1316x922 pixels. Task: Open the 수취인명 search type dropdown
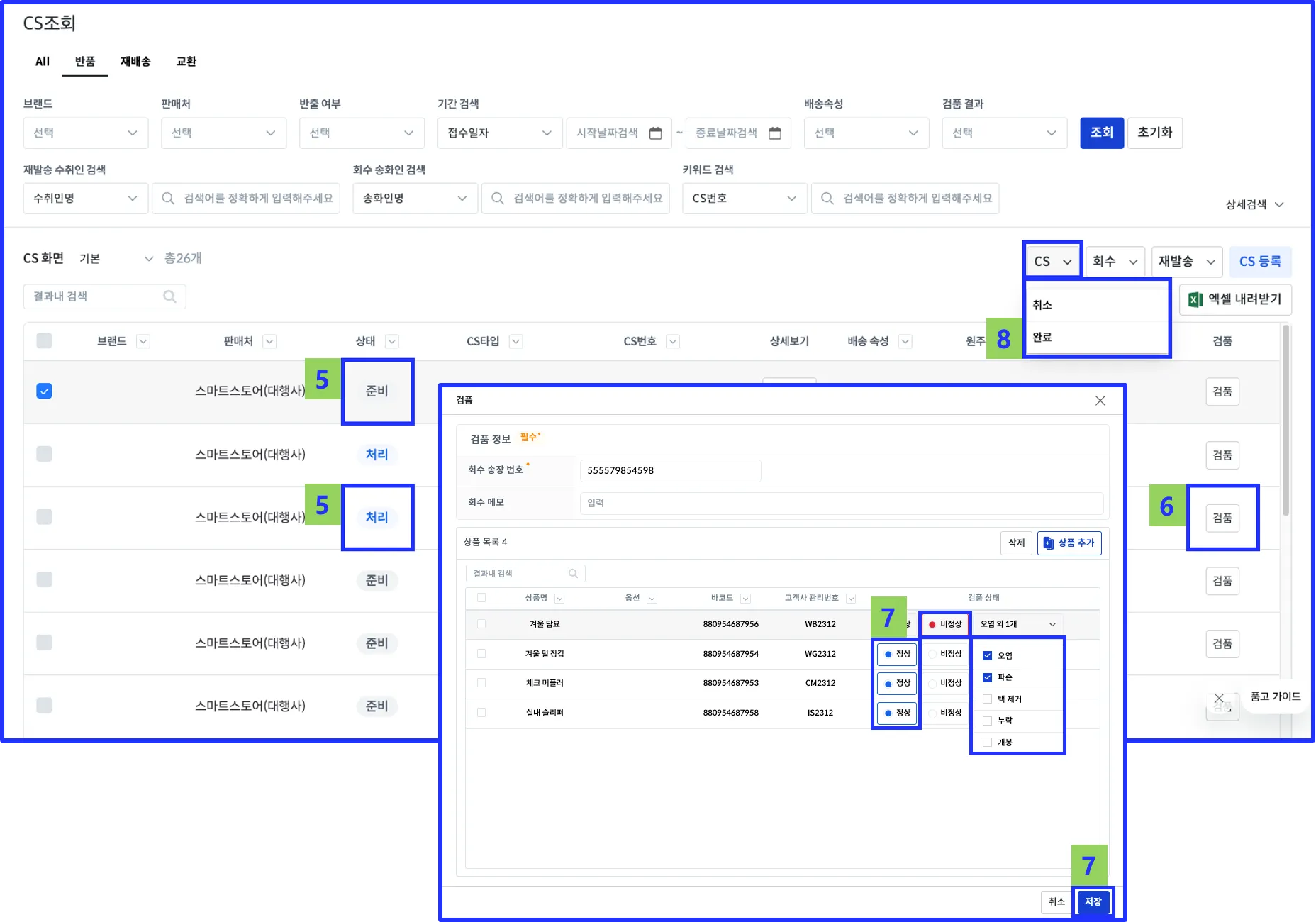[x=86, y=199]
